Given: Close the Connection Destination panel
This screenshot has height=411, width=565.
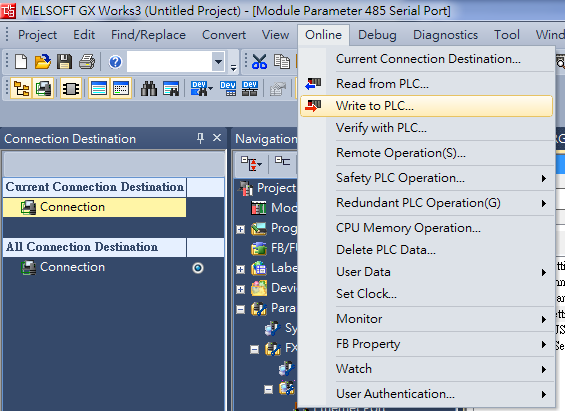Looking at the screenshot, I should point(217,138).
